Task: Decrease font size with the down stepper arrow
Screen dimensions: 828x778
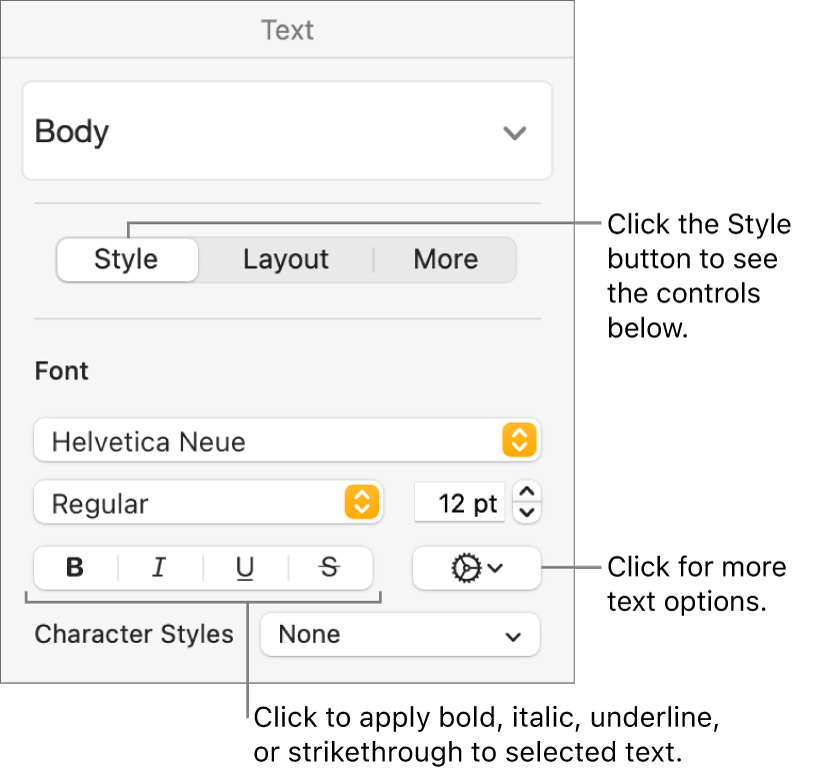Action: 528,513
